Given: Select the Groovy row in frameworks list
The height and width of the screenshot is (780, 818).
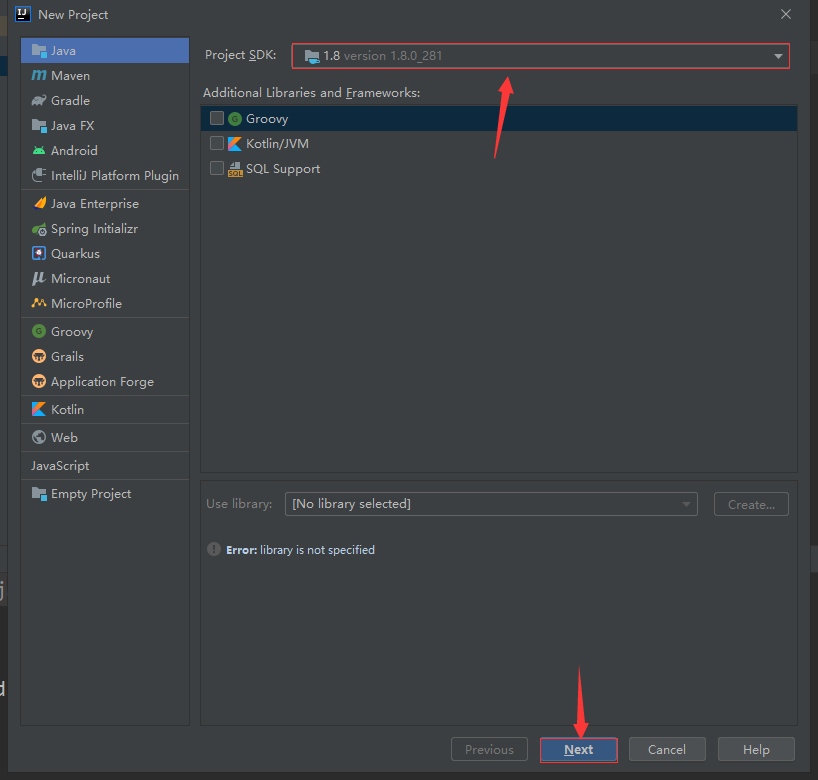Looking at the screenshot, I should tap(499, 118).
